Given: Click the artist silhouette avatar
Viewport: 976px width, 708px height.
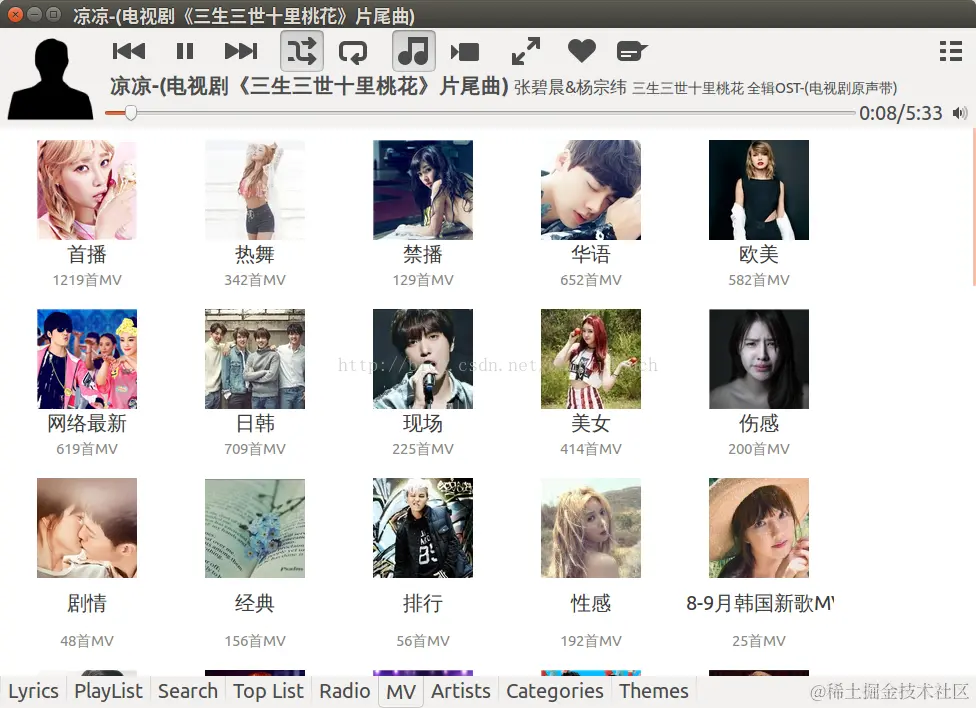Looking at the screenshot, I should pos(50,79).
